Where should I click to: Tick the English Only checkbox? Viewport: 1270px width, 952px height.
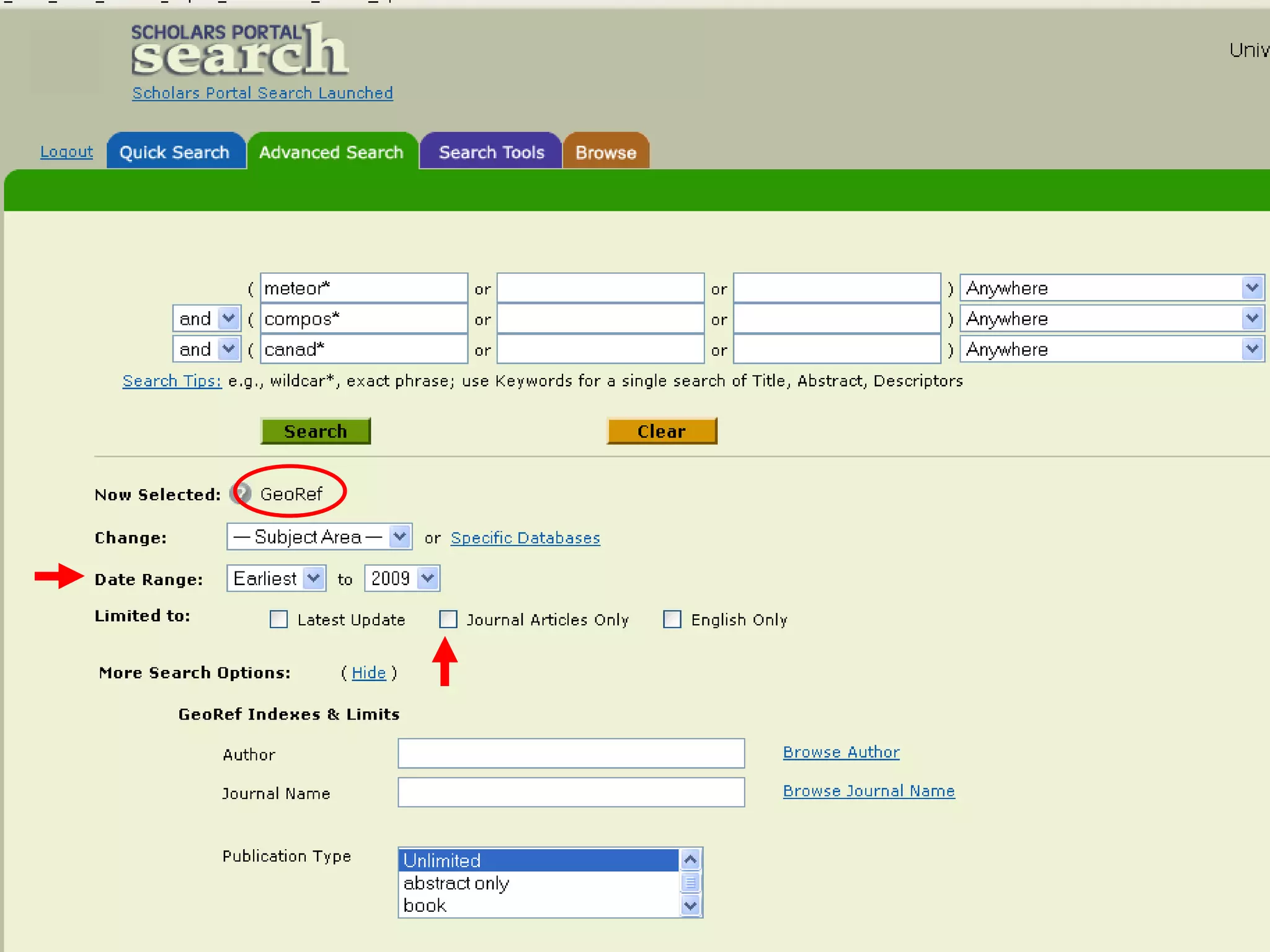coord(672,619)
